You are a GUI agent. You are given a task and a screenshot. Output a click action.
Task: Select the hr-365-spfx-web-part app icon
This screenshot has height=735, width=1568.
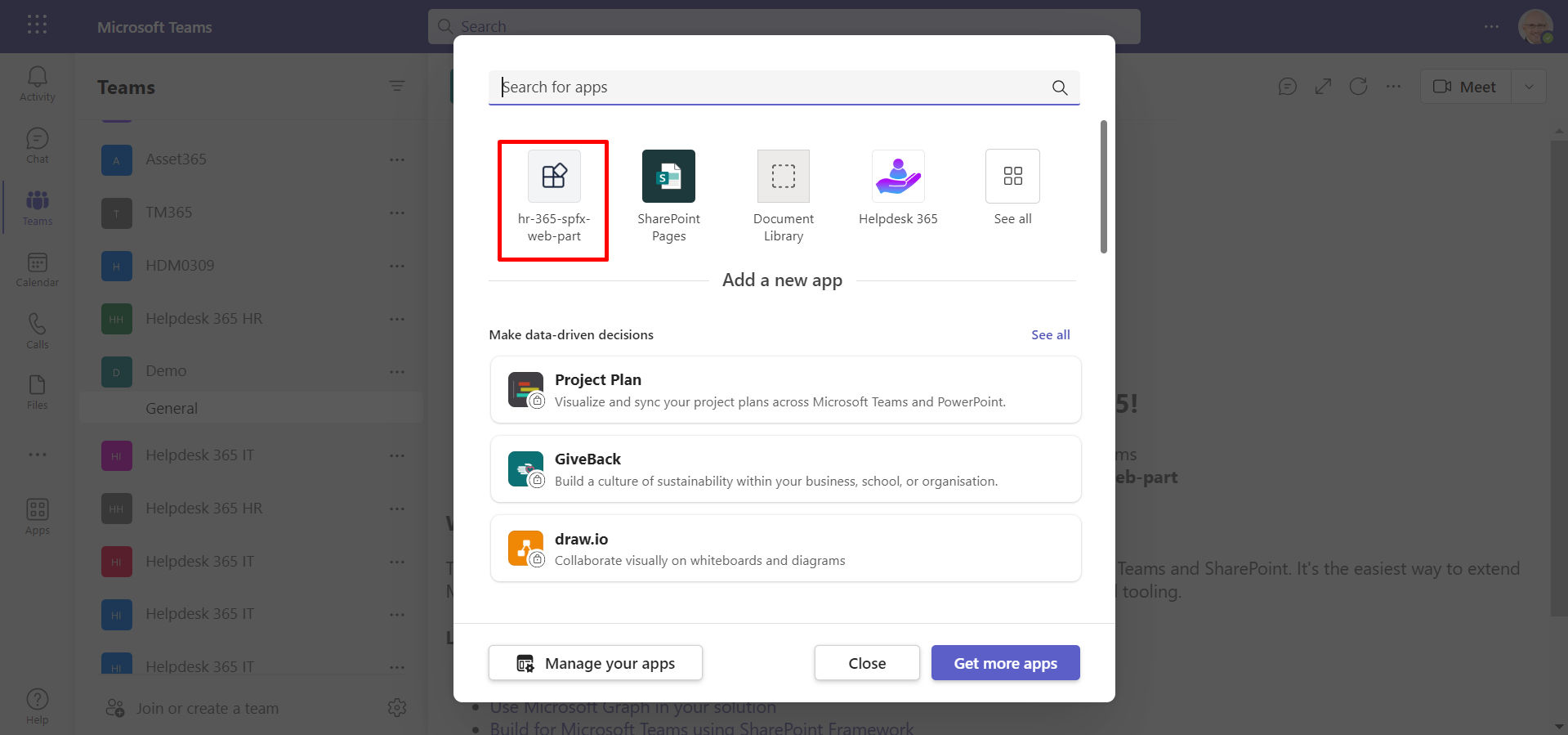point(554,176)
